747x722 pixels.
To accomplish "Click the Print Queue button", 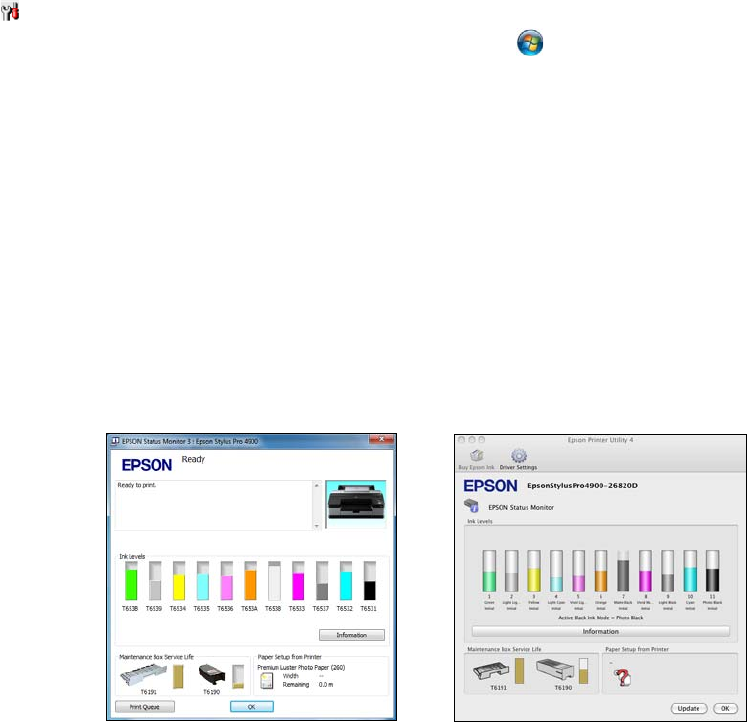I will point(145,707).
